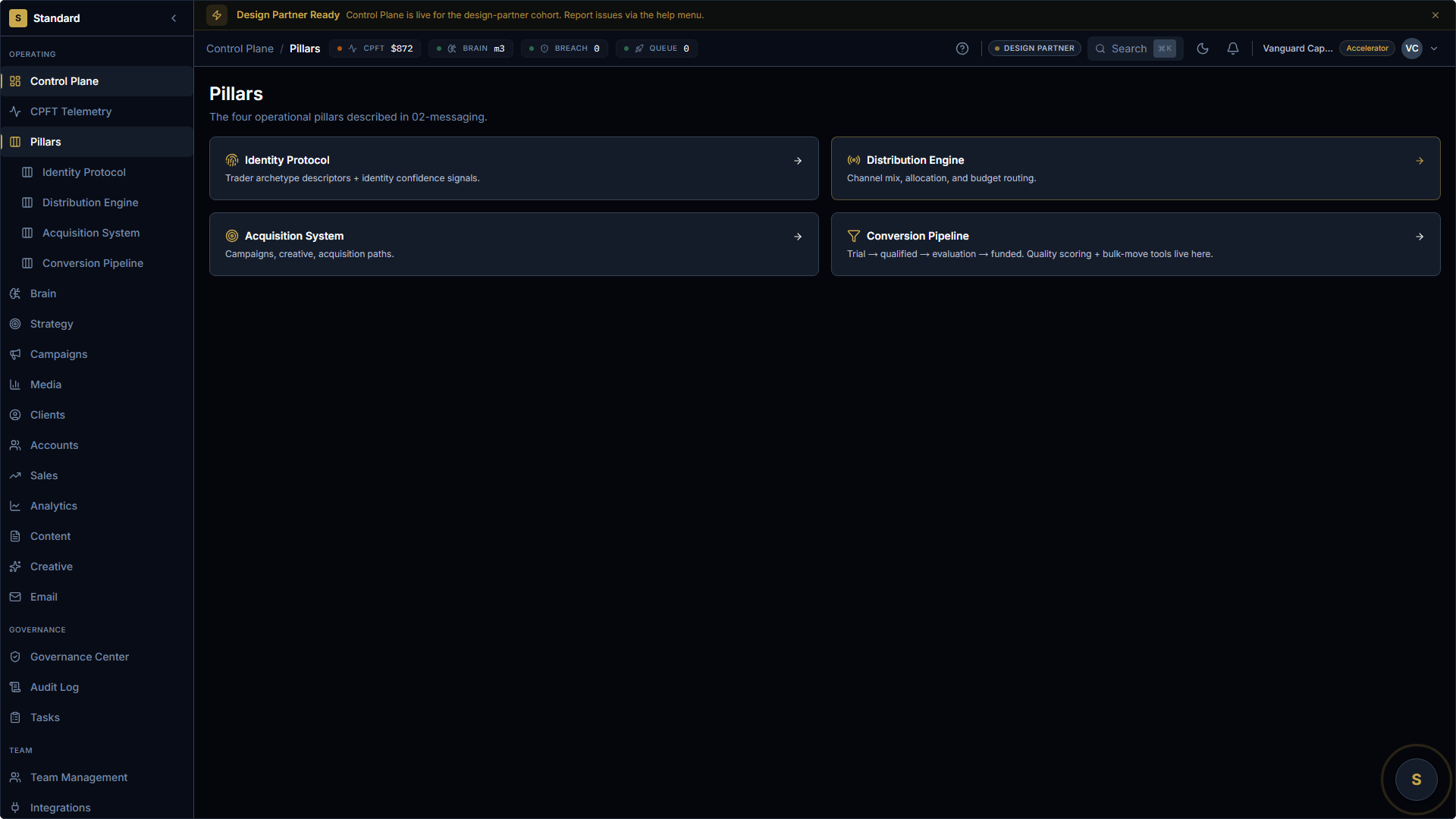Click the fingerprint icon on Identity Protocol card
The height and width of the screenshot is (819, 1456).
[232, 160]
